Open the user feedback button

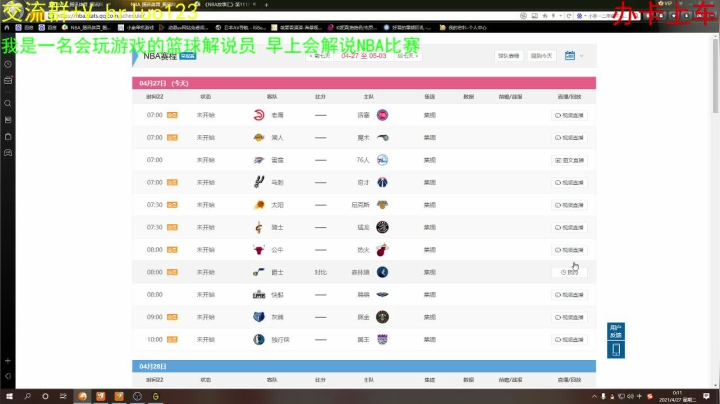pos(616,331)
